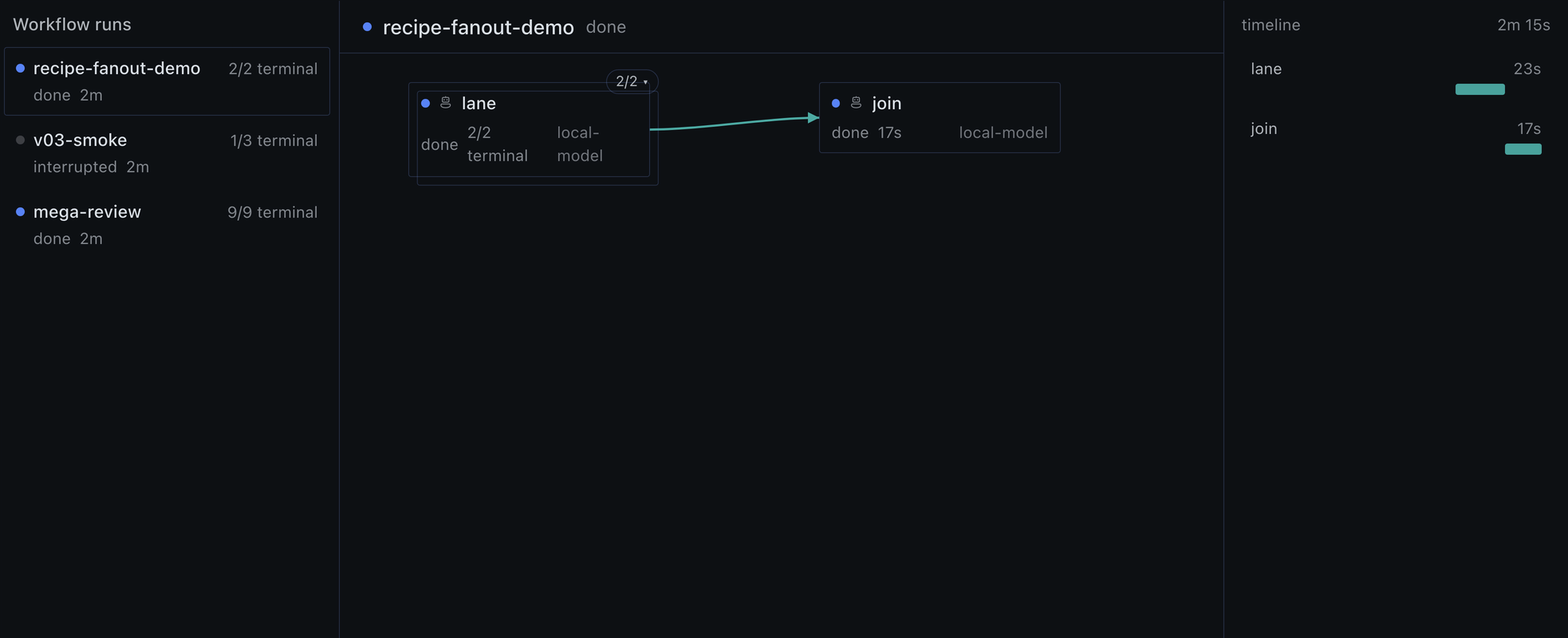Click 'interrupted 2m' status under v03-smoke
The width and height of the screenshot is (1568, 638).
tap(91, 167)
